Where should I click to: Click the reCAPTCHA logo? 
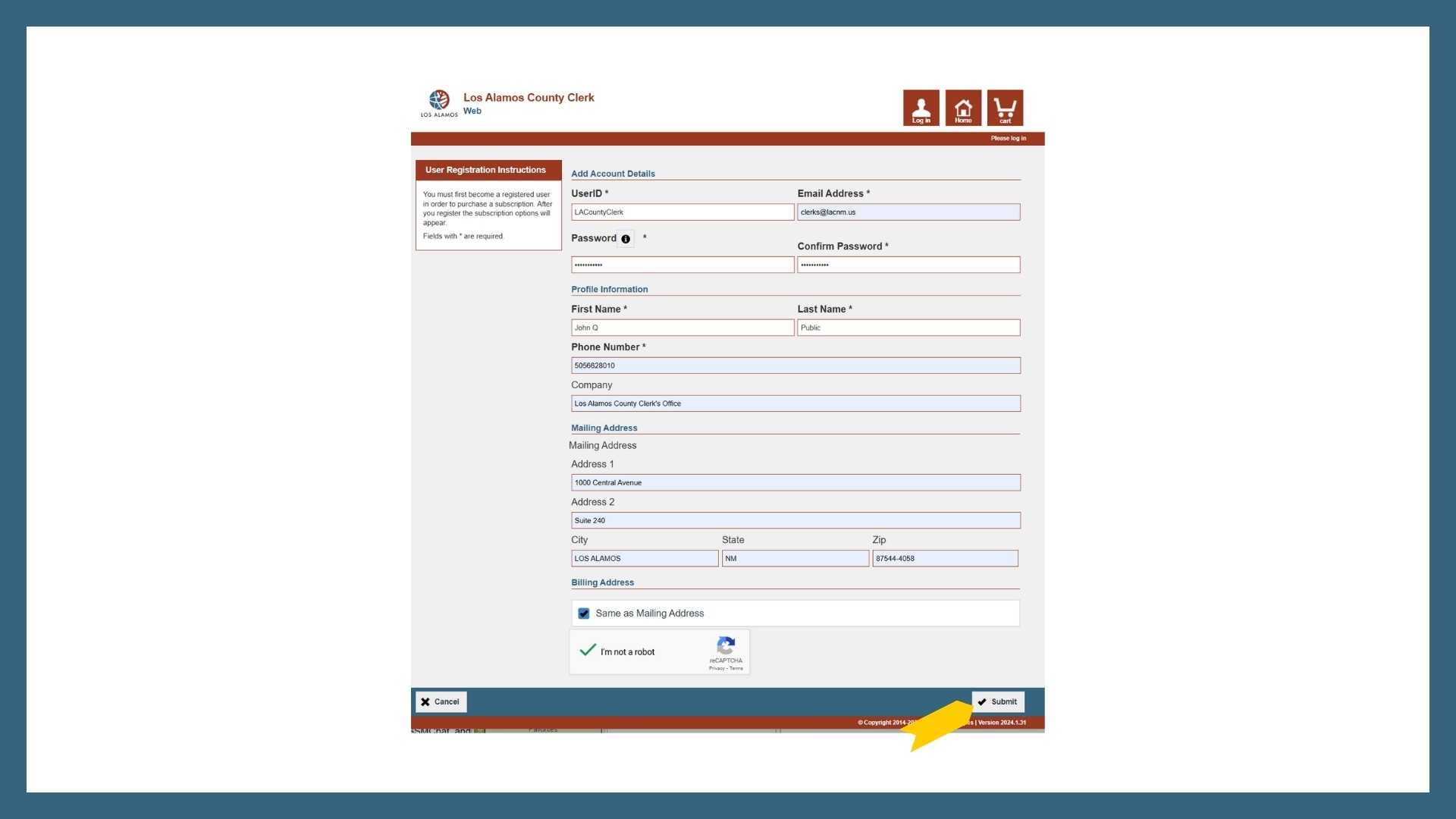click(726, 645)
